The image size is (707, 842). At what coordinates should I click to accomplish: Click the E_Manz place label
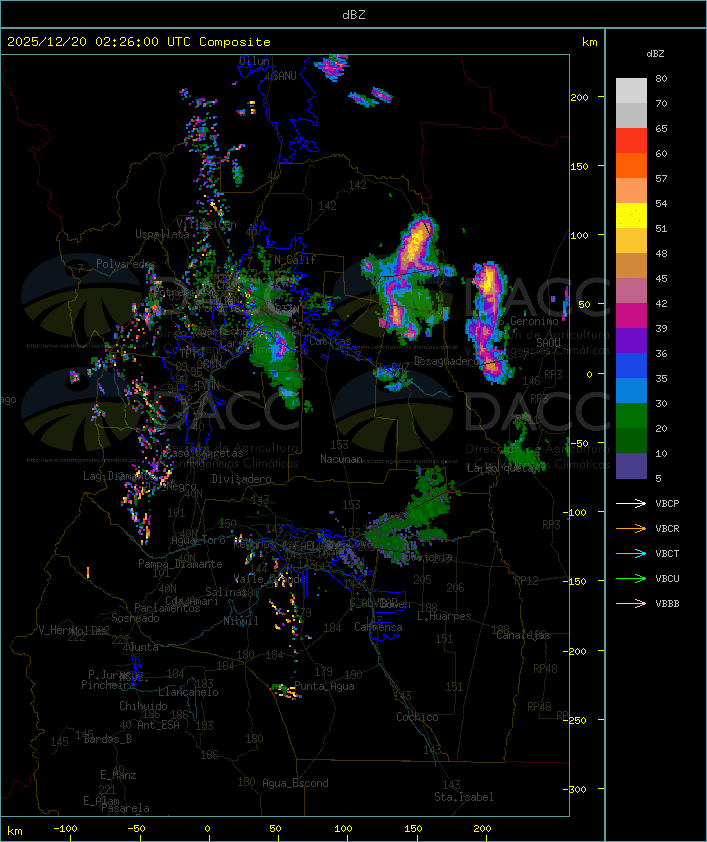pos(118,775)
